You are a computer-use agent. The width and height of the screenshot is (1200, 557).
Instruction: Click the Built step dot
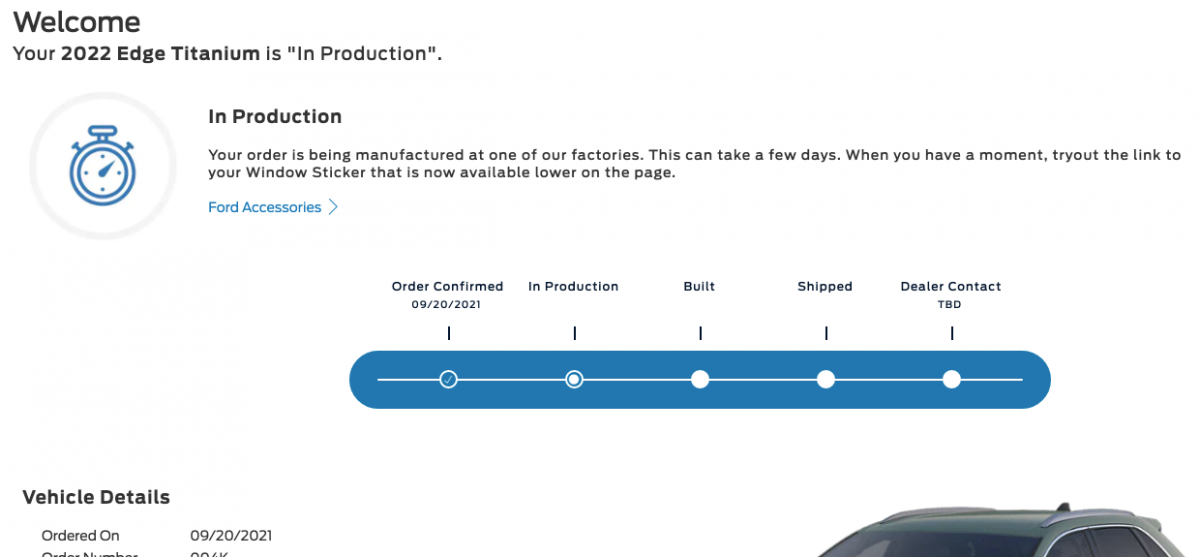[x=700, y=379]
